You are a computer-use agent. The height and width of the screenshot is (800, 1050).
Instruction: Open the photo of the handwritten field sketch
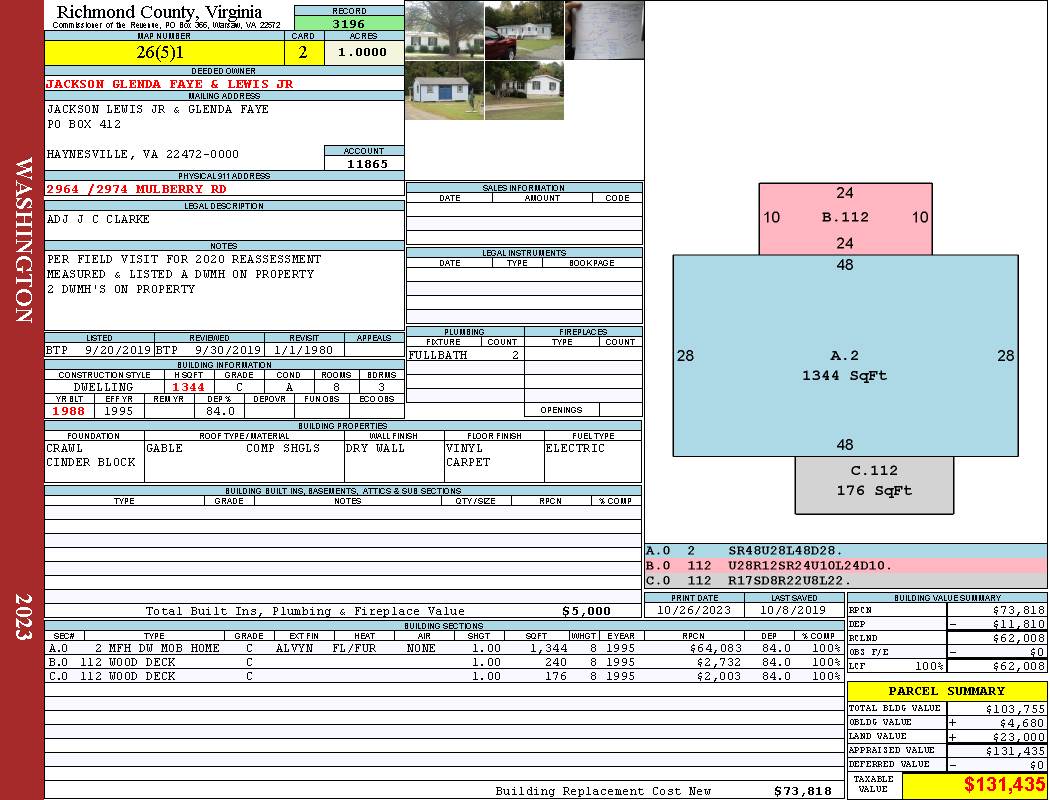pos(604,31)
